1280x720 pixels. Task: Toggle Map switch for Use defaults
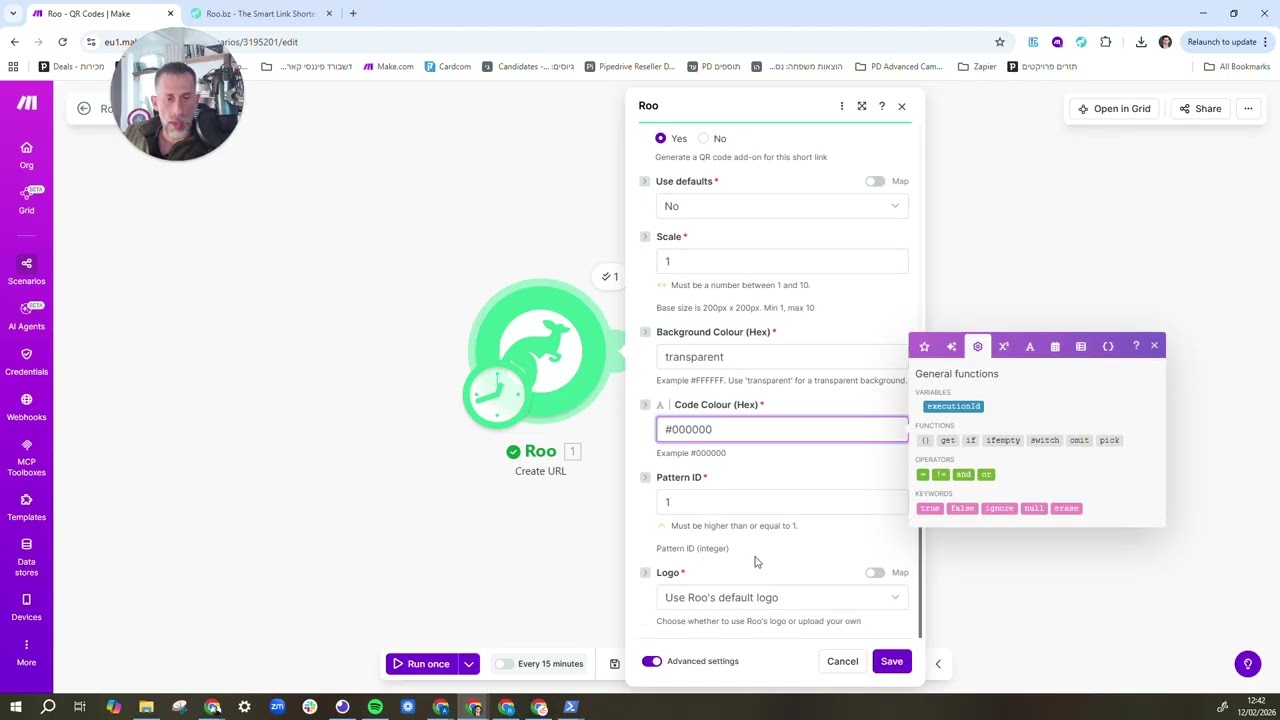(875, 181)
